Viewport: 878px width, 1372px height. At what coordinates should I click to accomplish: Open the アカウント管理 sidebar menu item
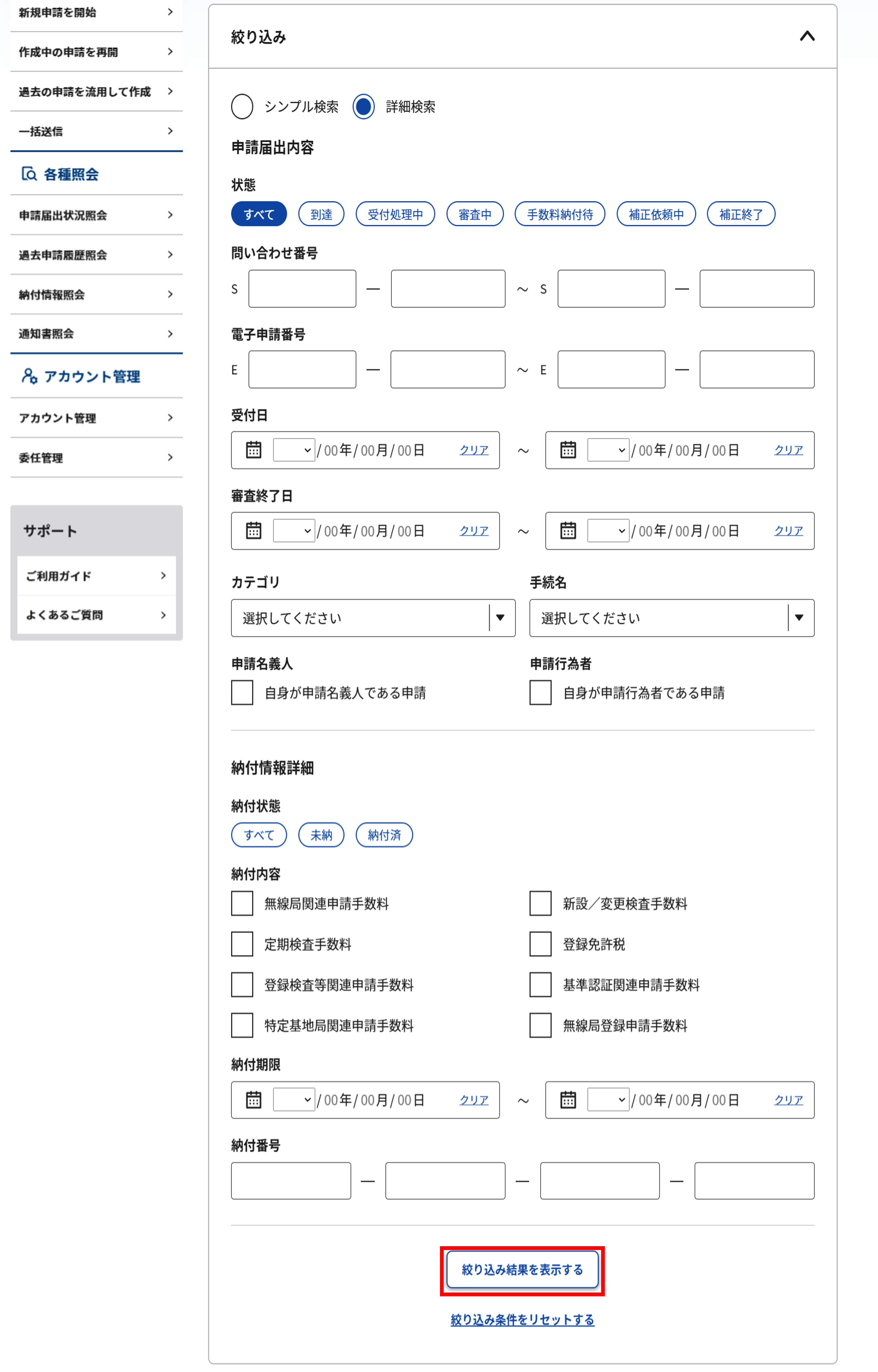(96, 418)
